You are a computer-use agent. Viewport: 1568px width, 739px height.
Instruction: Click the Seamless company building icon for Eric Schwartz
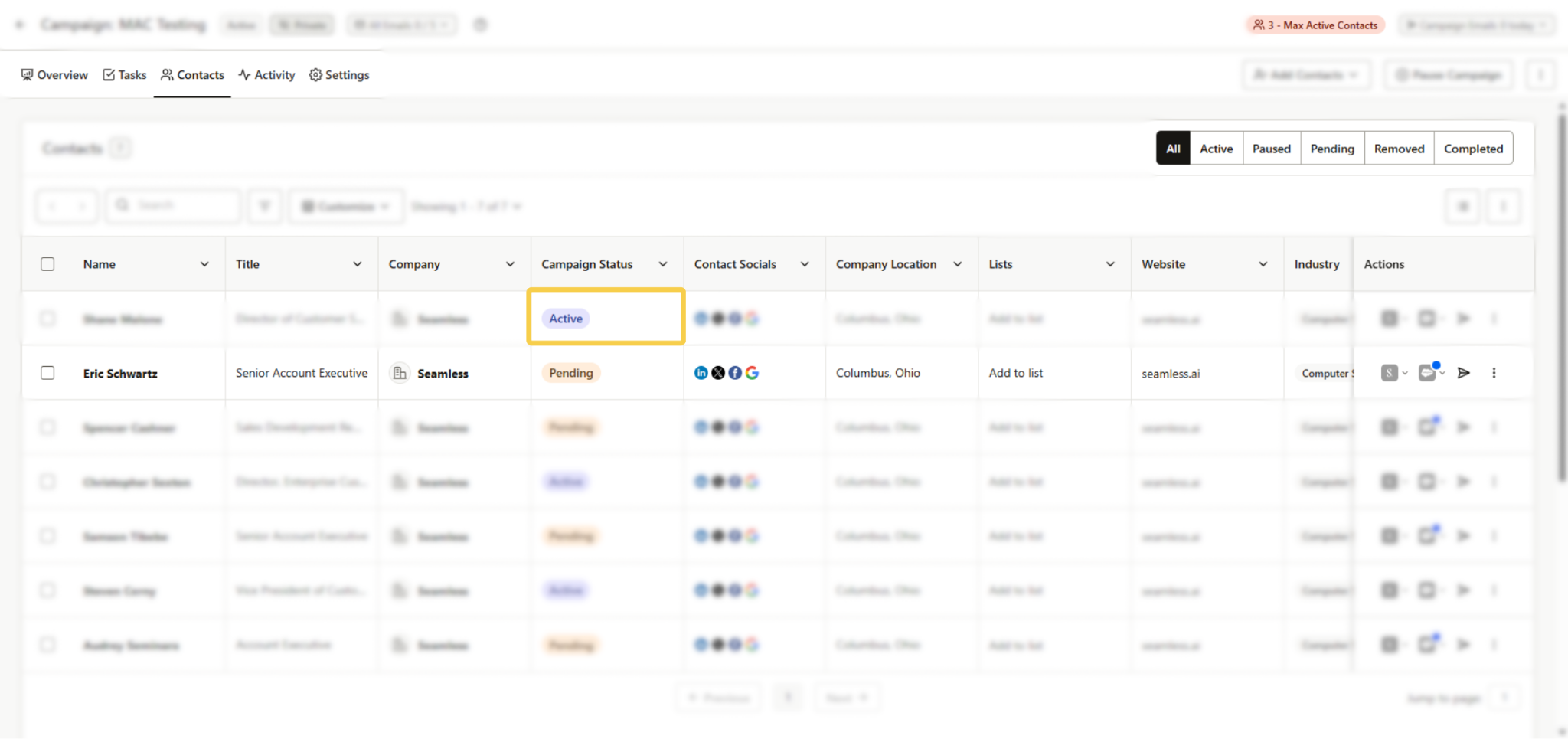pyautogui.click(x=400, y=373)
